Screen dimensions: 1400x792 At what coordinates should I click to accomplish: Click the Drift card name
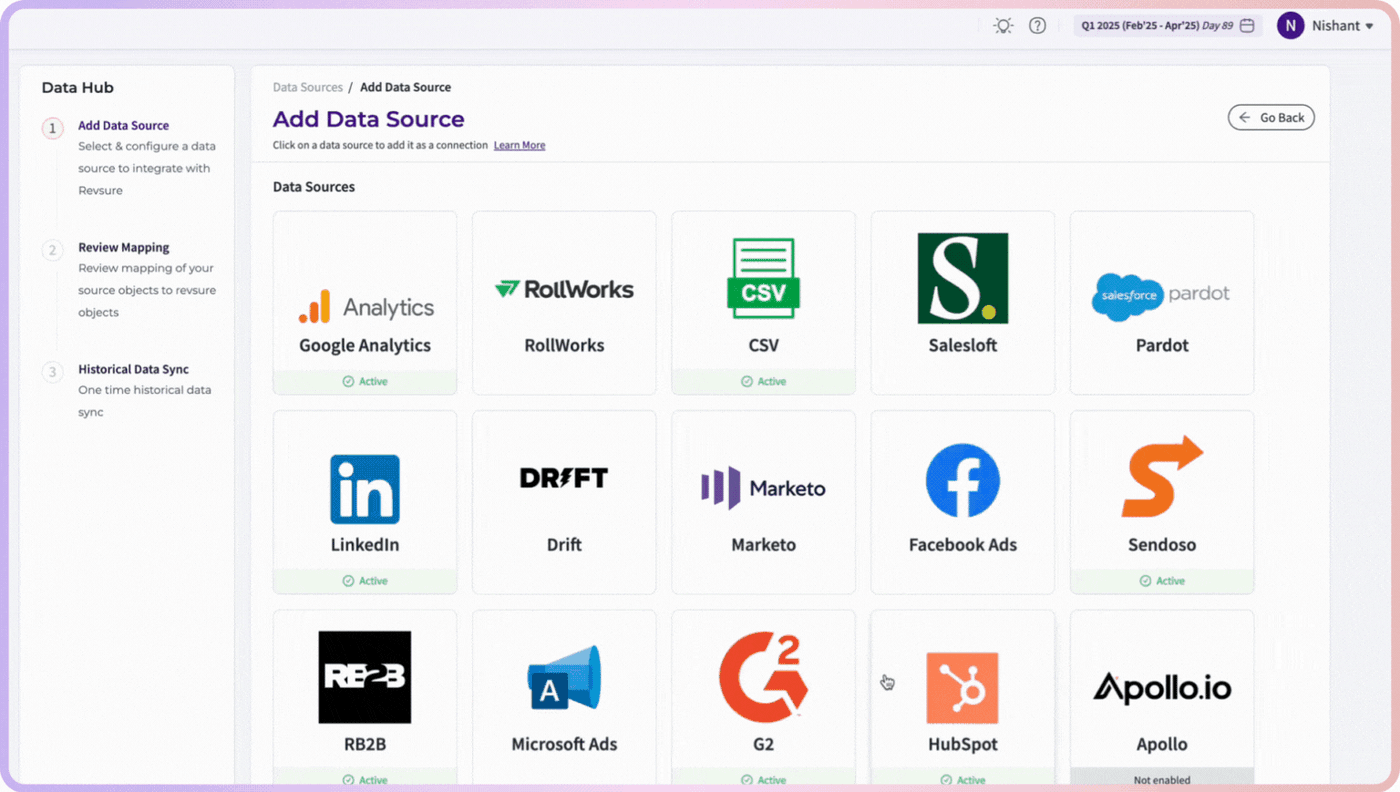564,545
